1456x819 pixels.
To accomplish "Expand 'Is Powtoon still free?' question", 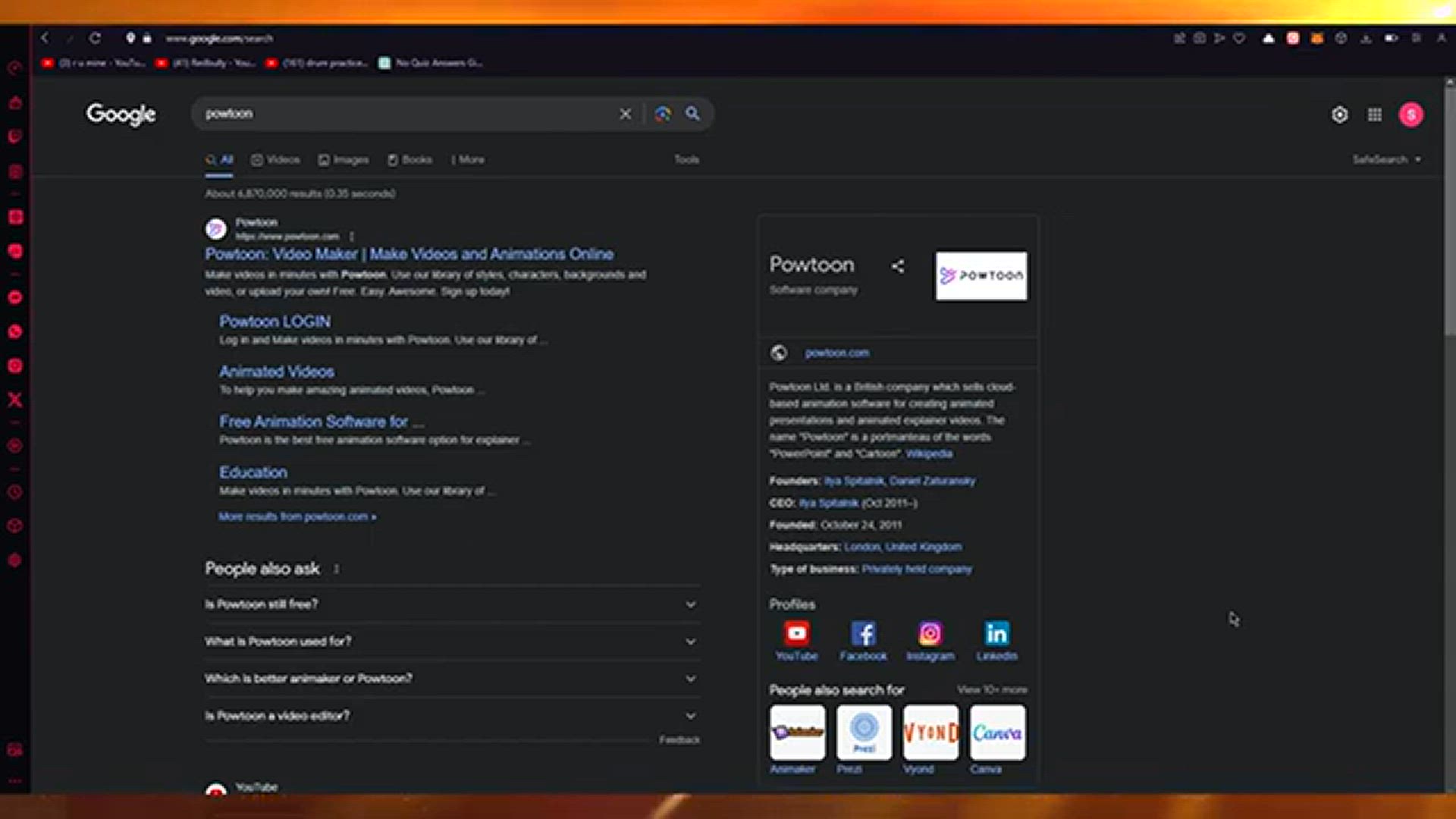I will [452, 604].
